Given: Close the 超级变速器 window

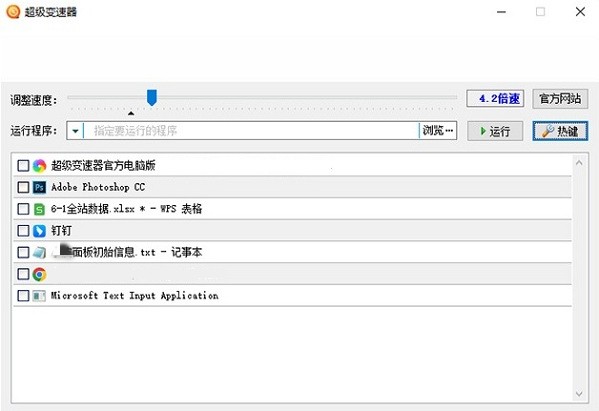Looking at the screenshot, I should point(580,12).
